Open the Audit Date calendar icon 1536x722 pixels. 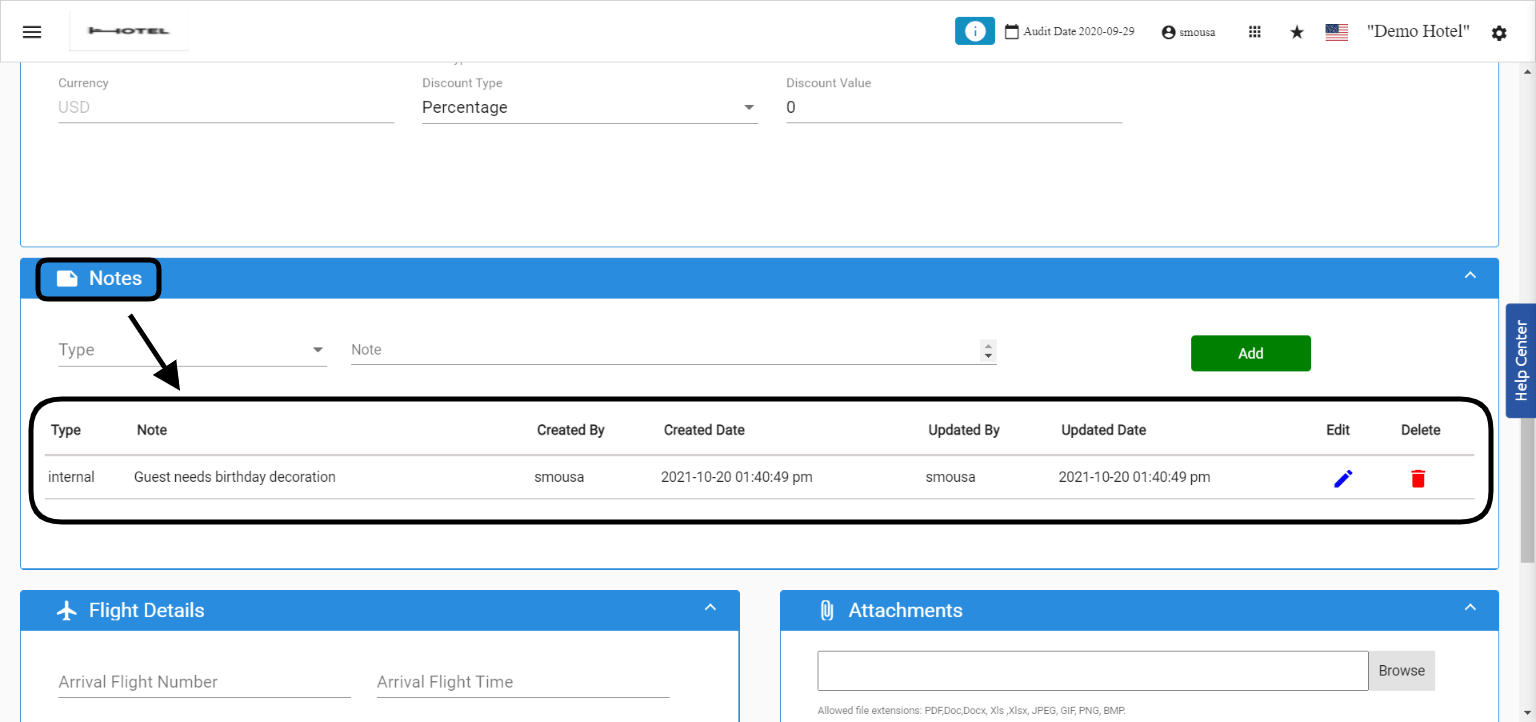1011,32
